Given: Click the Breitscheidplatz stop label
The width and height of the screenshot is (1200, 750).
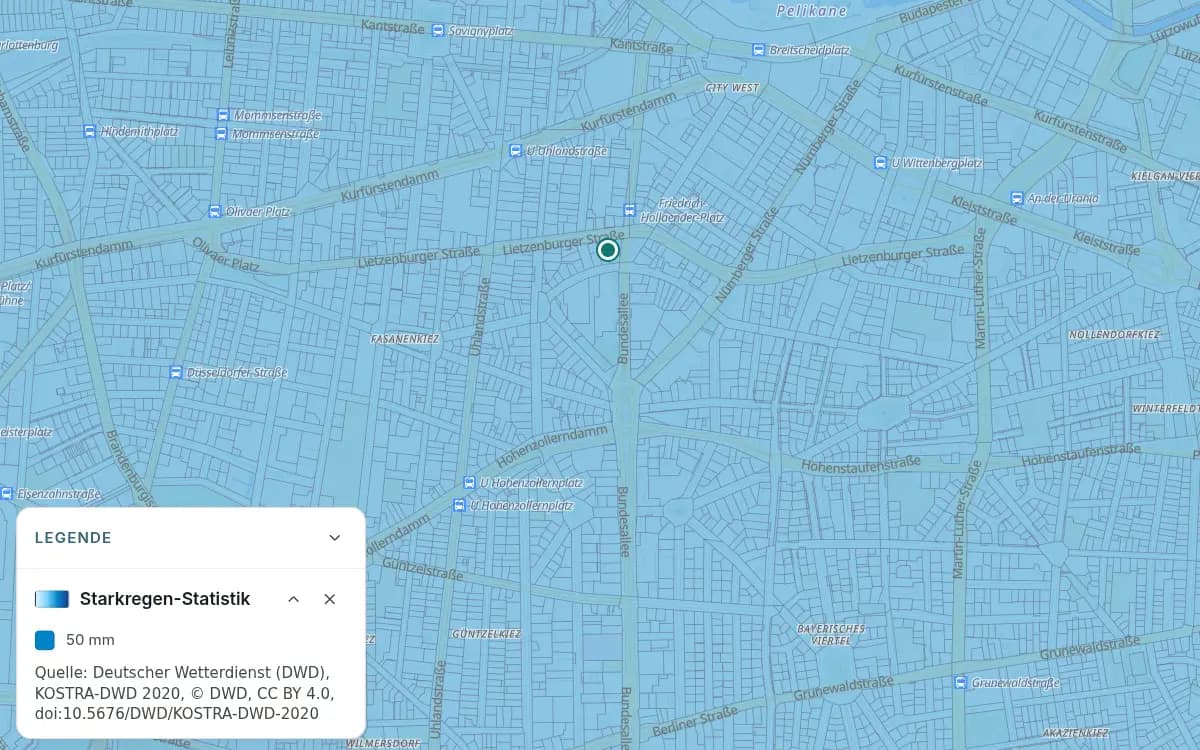Looking at the screenshot, I should (x=809, y=50).
